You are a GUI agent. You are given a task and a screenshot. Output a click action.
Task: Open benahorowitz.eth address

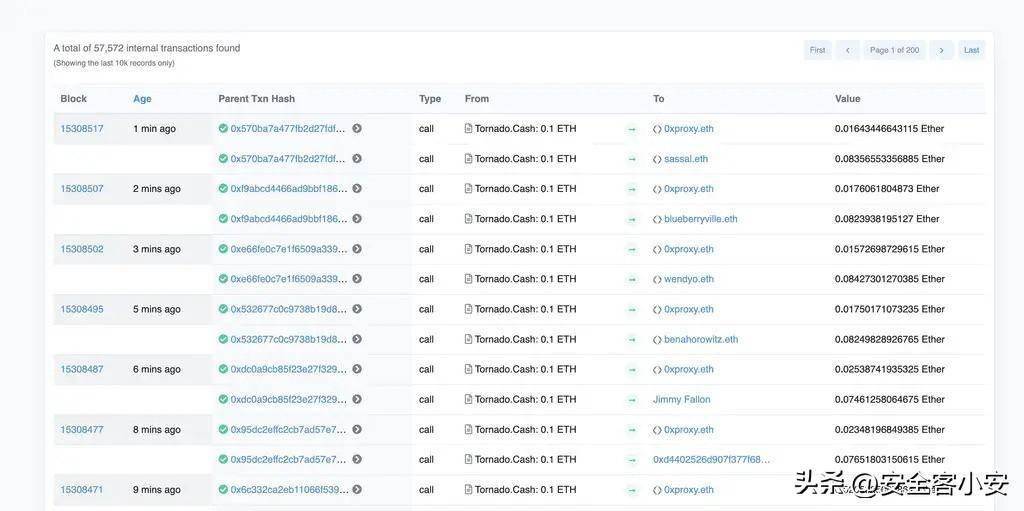700,339
